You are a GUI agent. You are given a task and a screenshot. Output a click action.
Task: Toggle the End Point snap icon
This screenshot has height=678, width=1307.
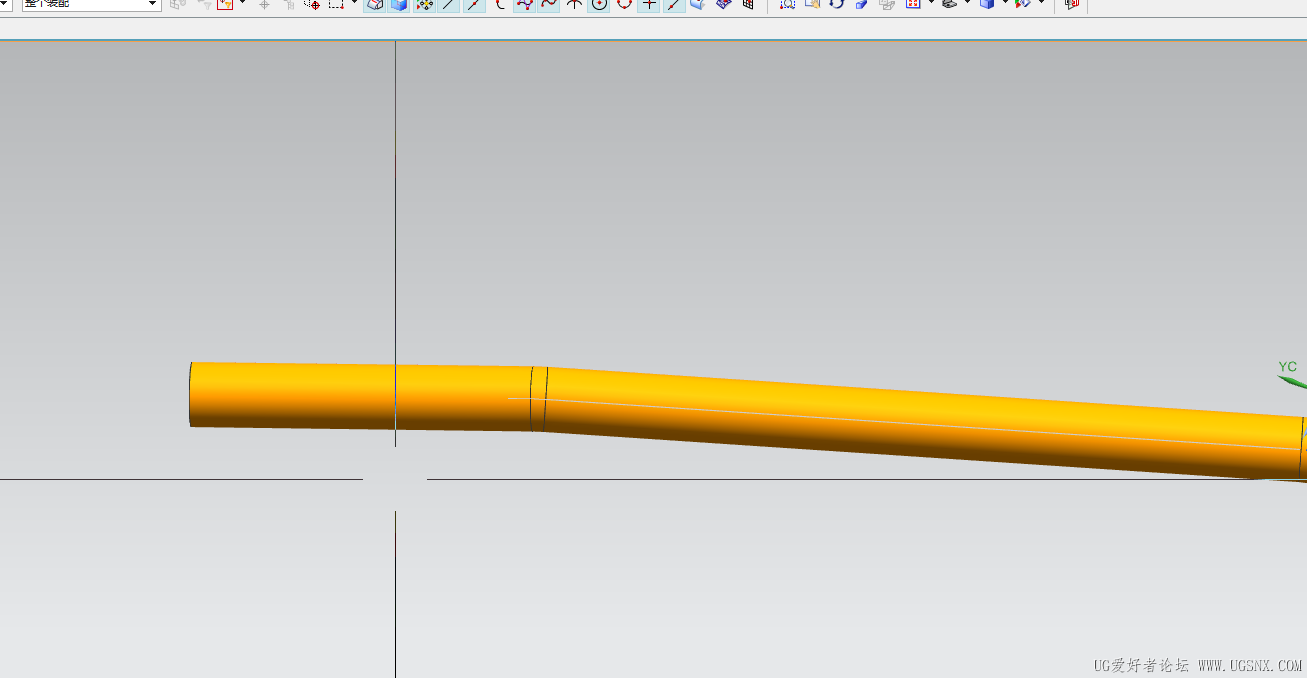pyautogui.click(x=449, y=5)
